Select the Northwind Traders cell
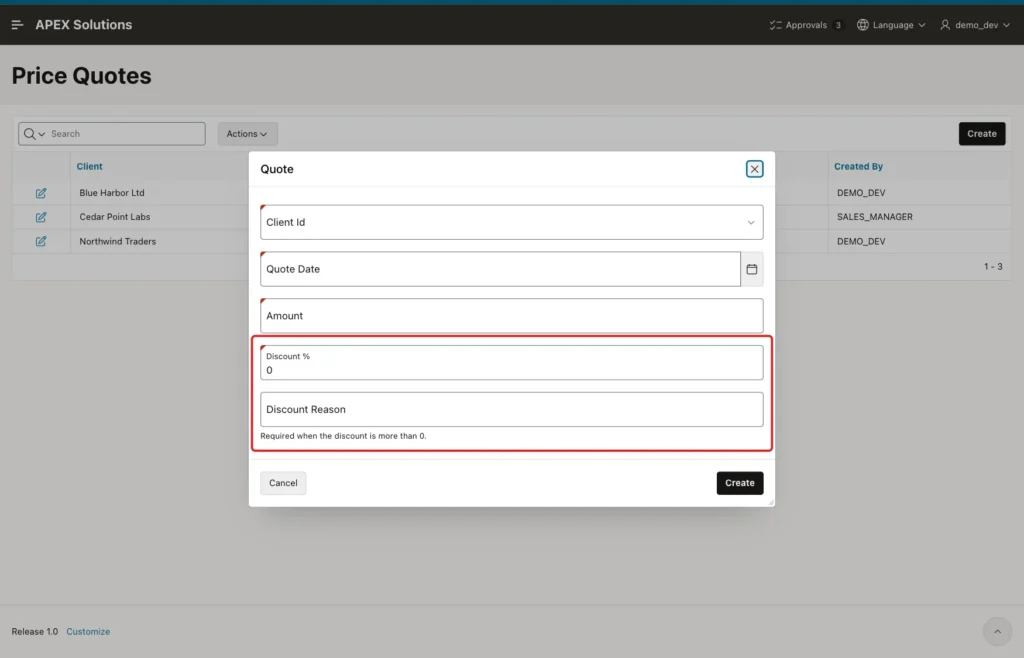The width and height of the screenshot is (1024, 658). click(x=118, y=242)
